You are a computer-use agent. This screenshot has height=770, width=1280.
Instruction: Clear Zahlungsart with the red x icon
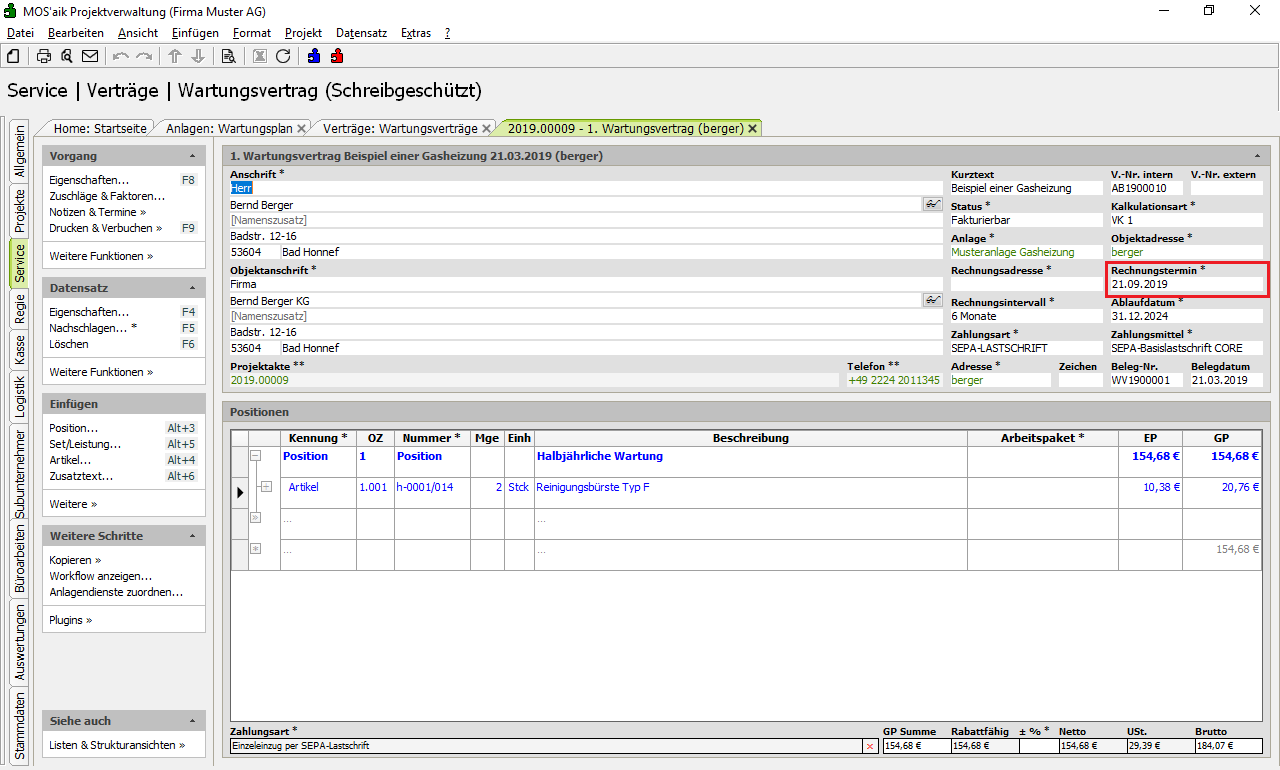pyautogui.click(x=870, y=746)
